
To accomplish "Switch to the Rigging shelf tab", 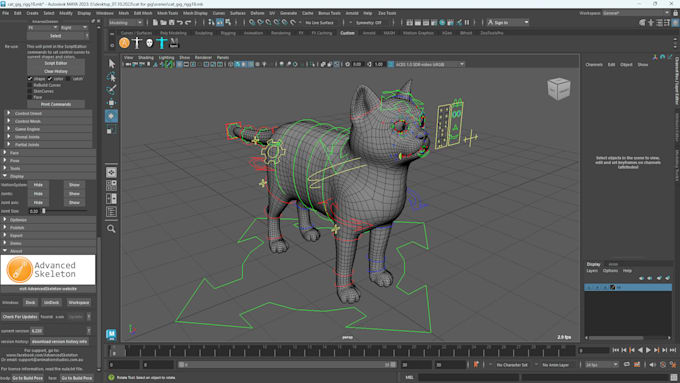I will pyautogui.click(x=228, y=33).
